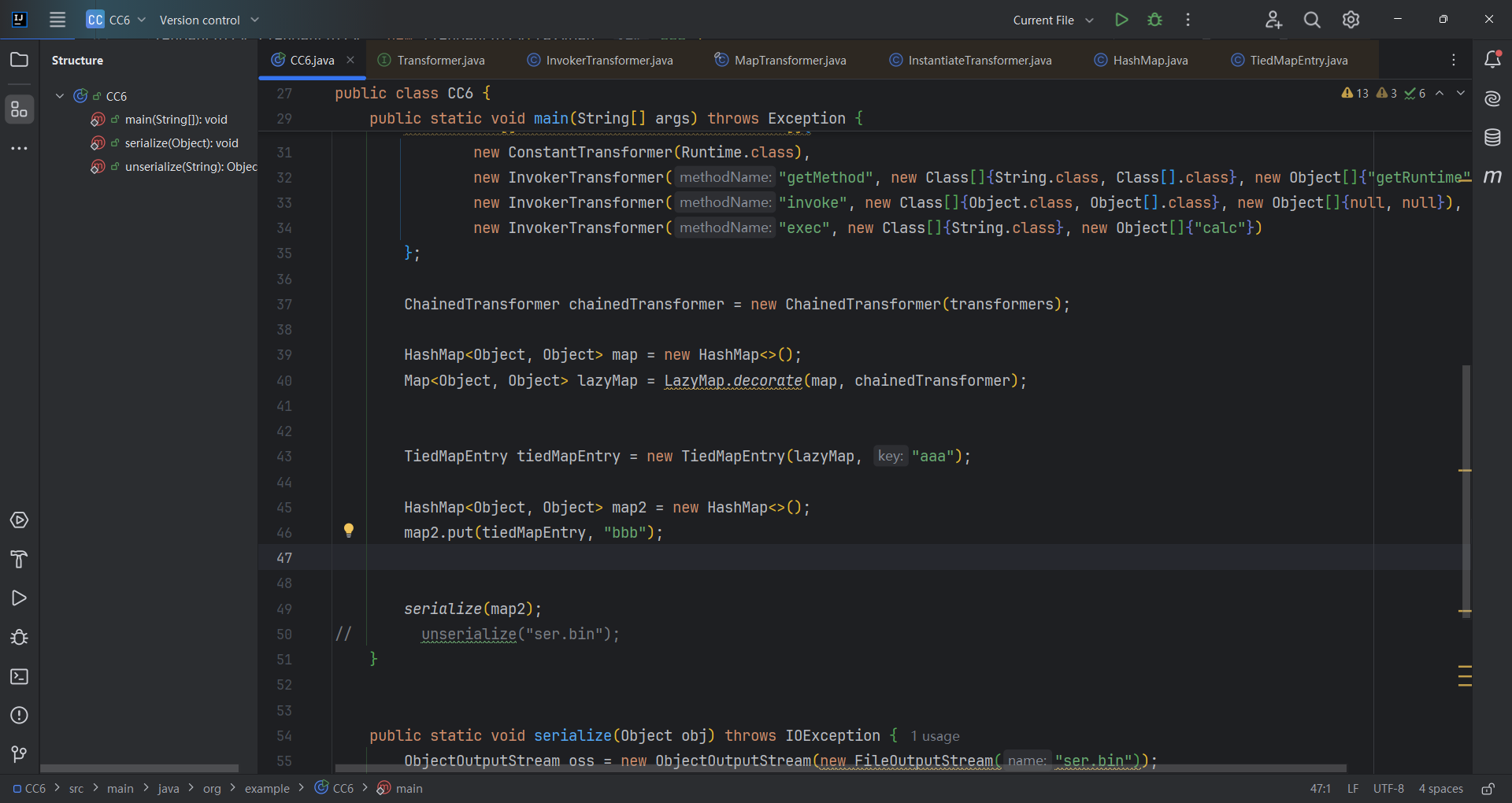Open IDE settings gear

1351,20
